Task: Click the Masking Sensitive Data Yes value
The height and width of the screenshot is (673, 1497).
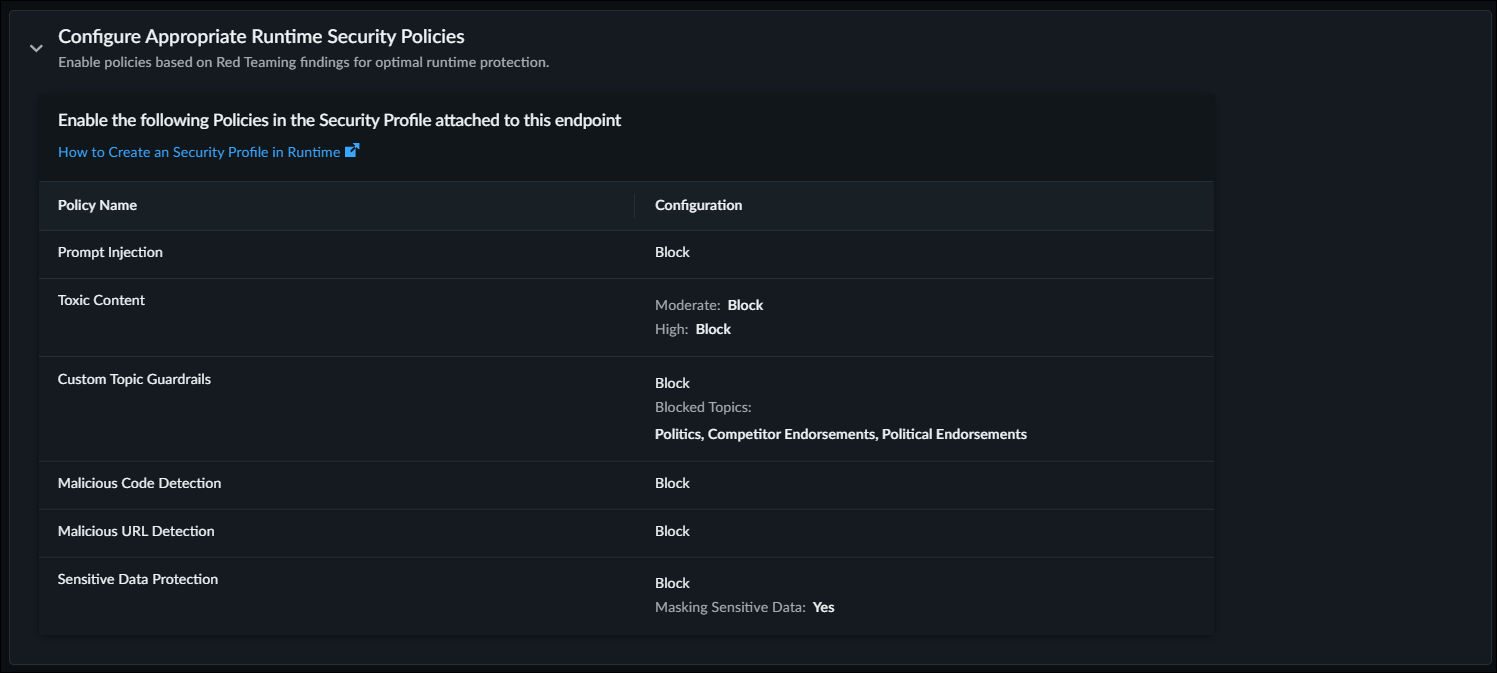Action: [823, 607]
